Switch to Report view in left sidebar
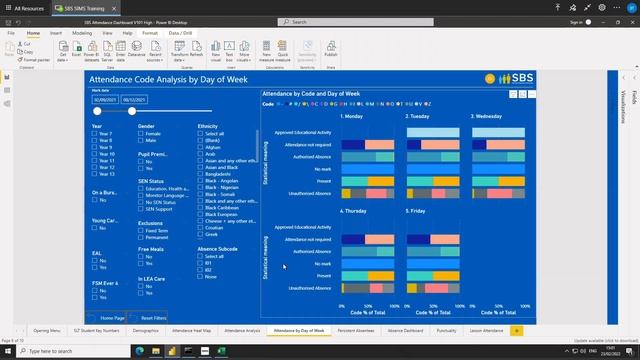The height and width of the screenshot is (360, 640). coord(7,77)
